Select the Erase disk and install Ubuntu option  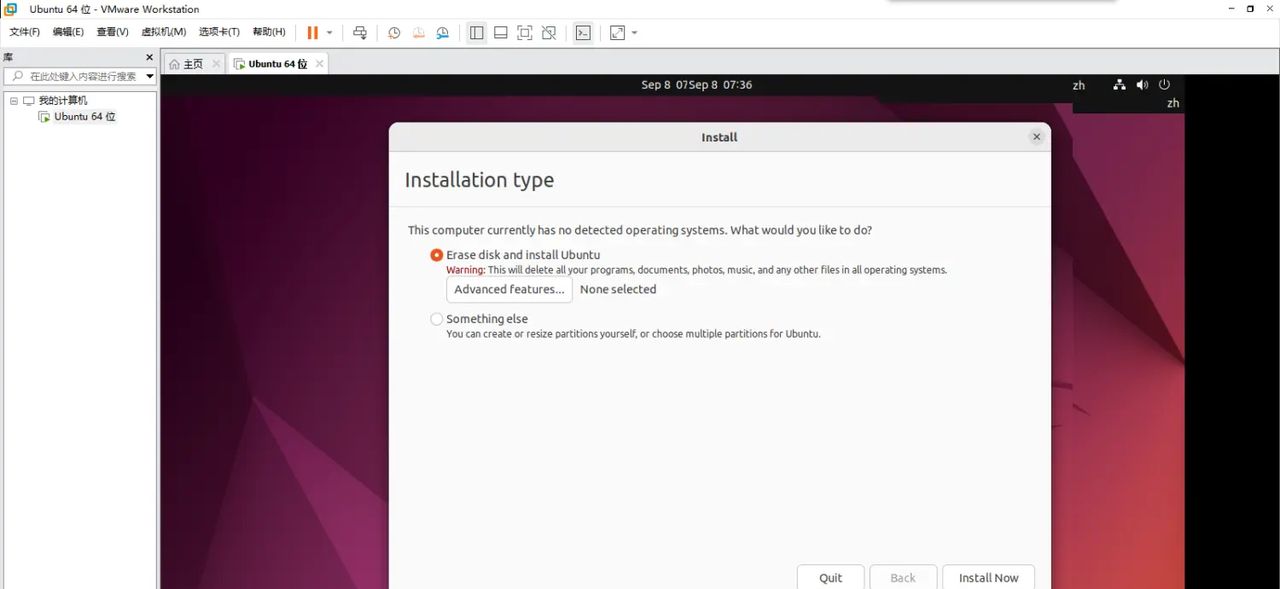point(436,255)
